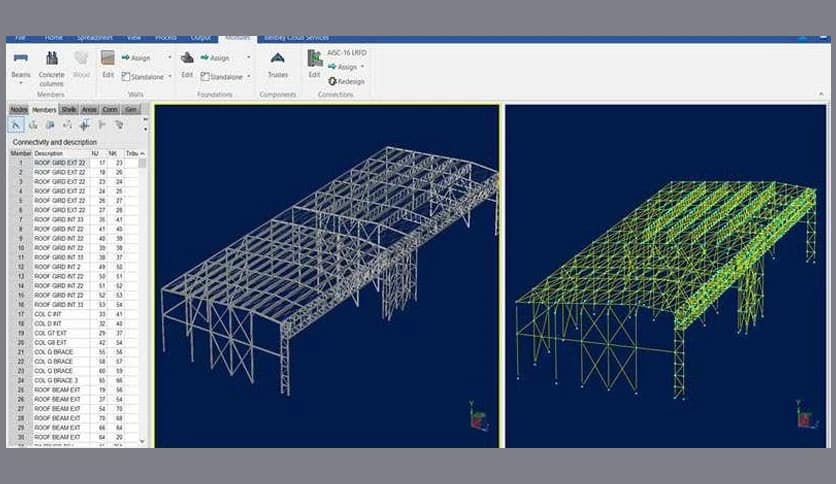
Task: Expand the Foundations Standalone dropdown arrow
Action: [x=249, y=76]
